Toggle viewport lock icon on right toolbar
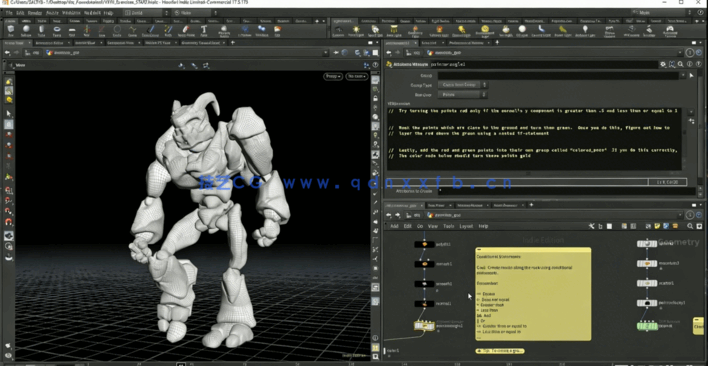708x366 pixels. tap(375, 97)
